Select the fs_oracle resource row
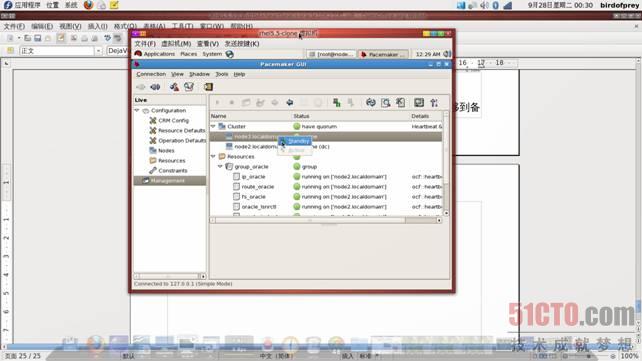 [x=326, y=197]
